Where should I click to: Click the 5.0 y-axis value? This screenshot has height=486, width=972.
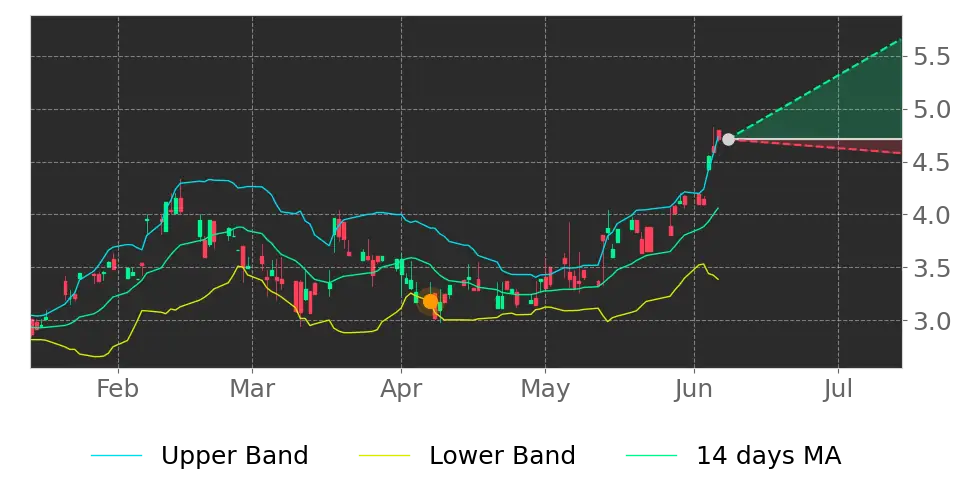(932, 110)
